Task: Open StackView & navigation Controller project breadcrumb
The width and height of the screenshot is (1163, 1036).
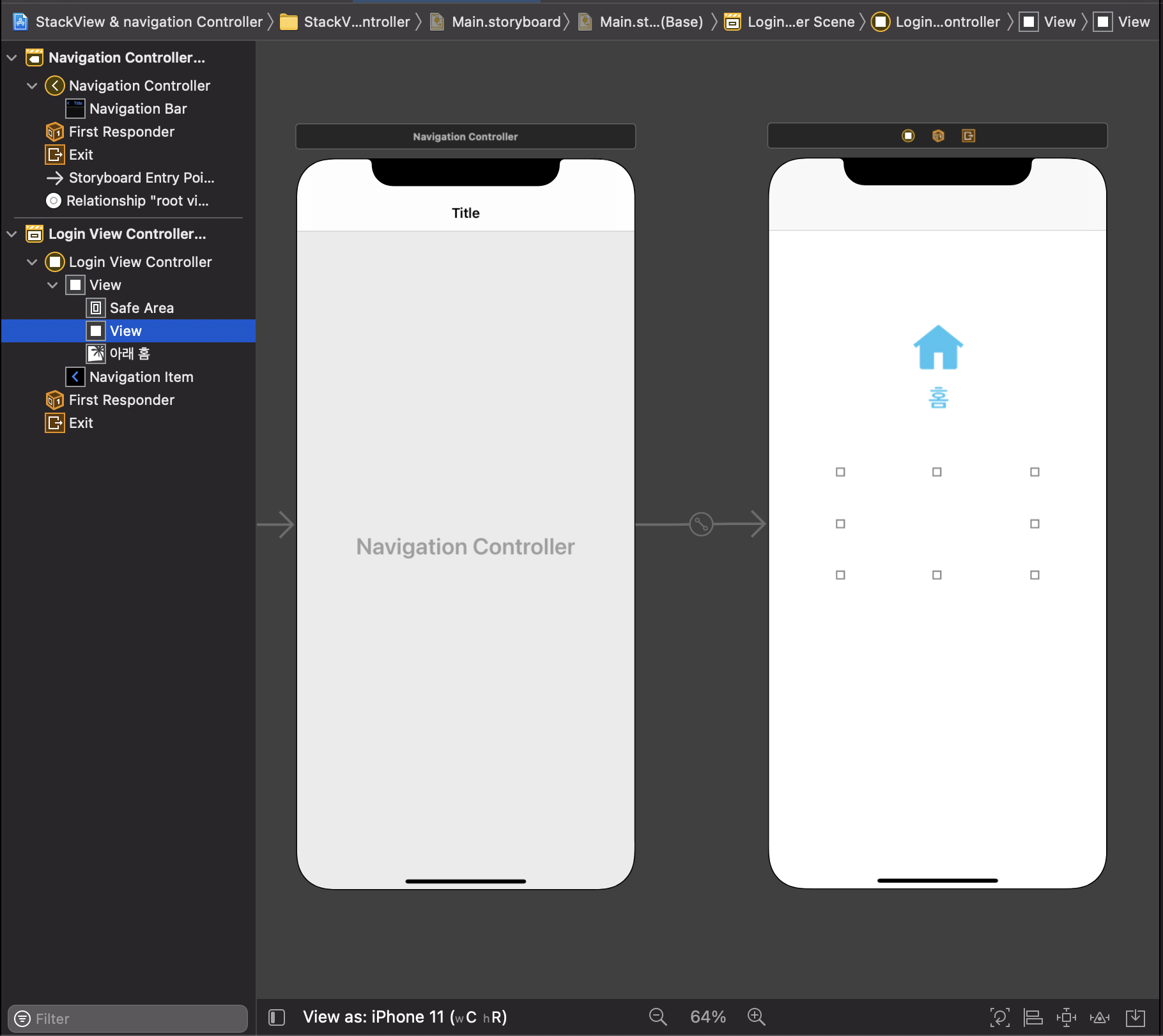Action: click(138, 22)
